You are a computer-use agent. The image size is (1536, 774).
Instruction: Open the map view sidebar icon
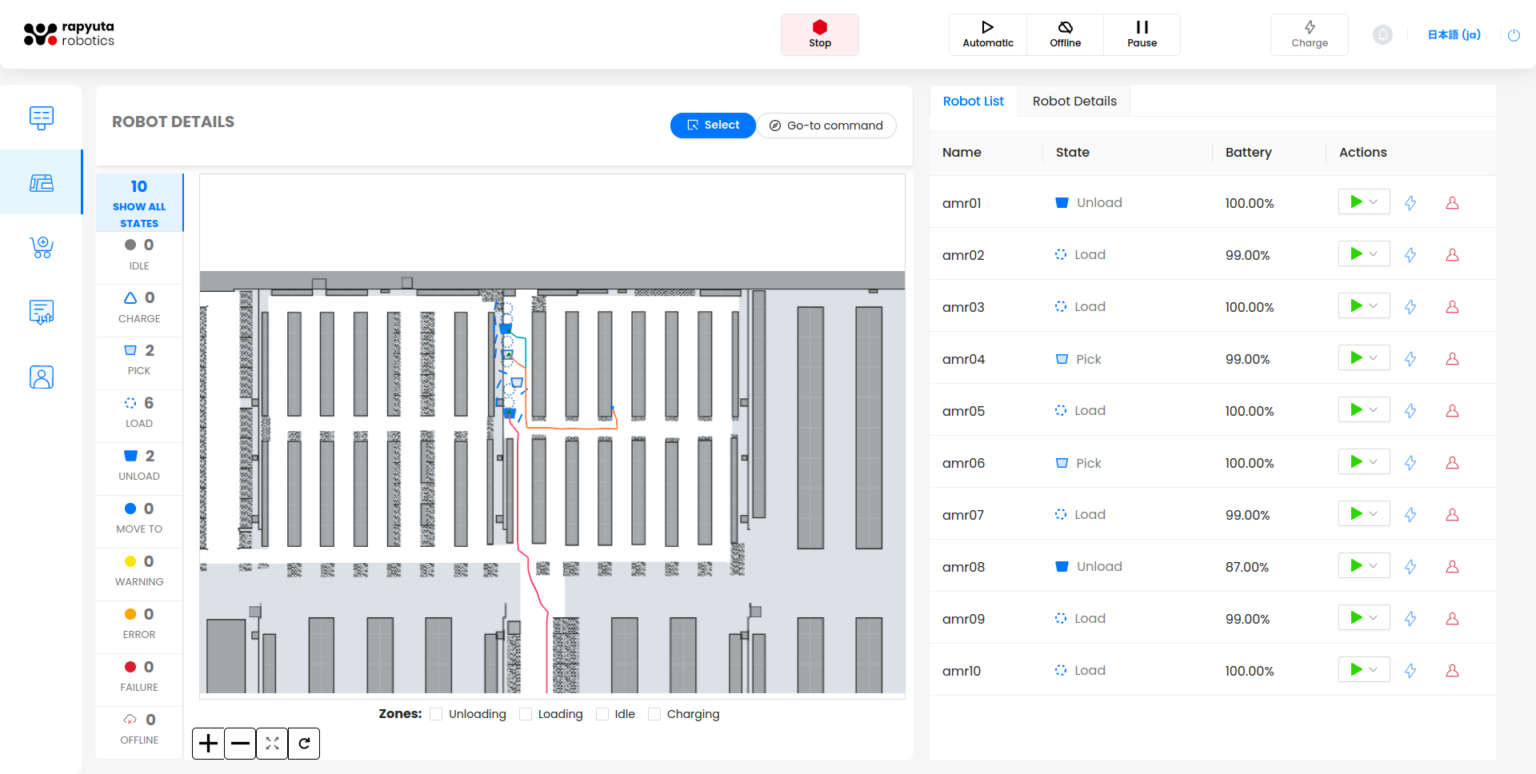pyautogui.click(x=41, y=182)
